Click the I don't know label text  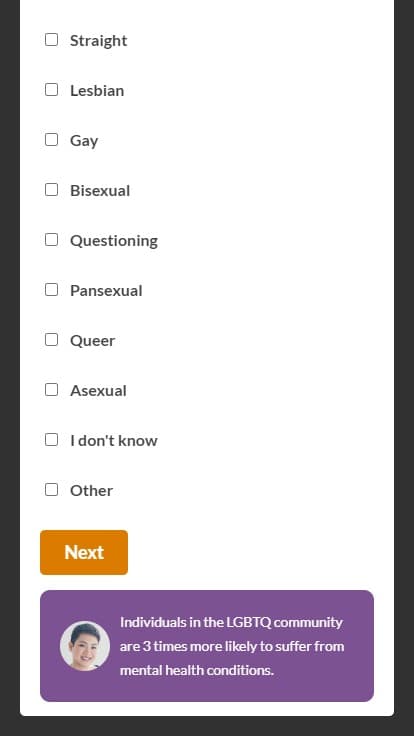click(x=114, y=440)
